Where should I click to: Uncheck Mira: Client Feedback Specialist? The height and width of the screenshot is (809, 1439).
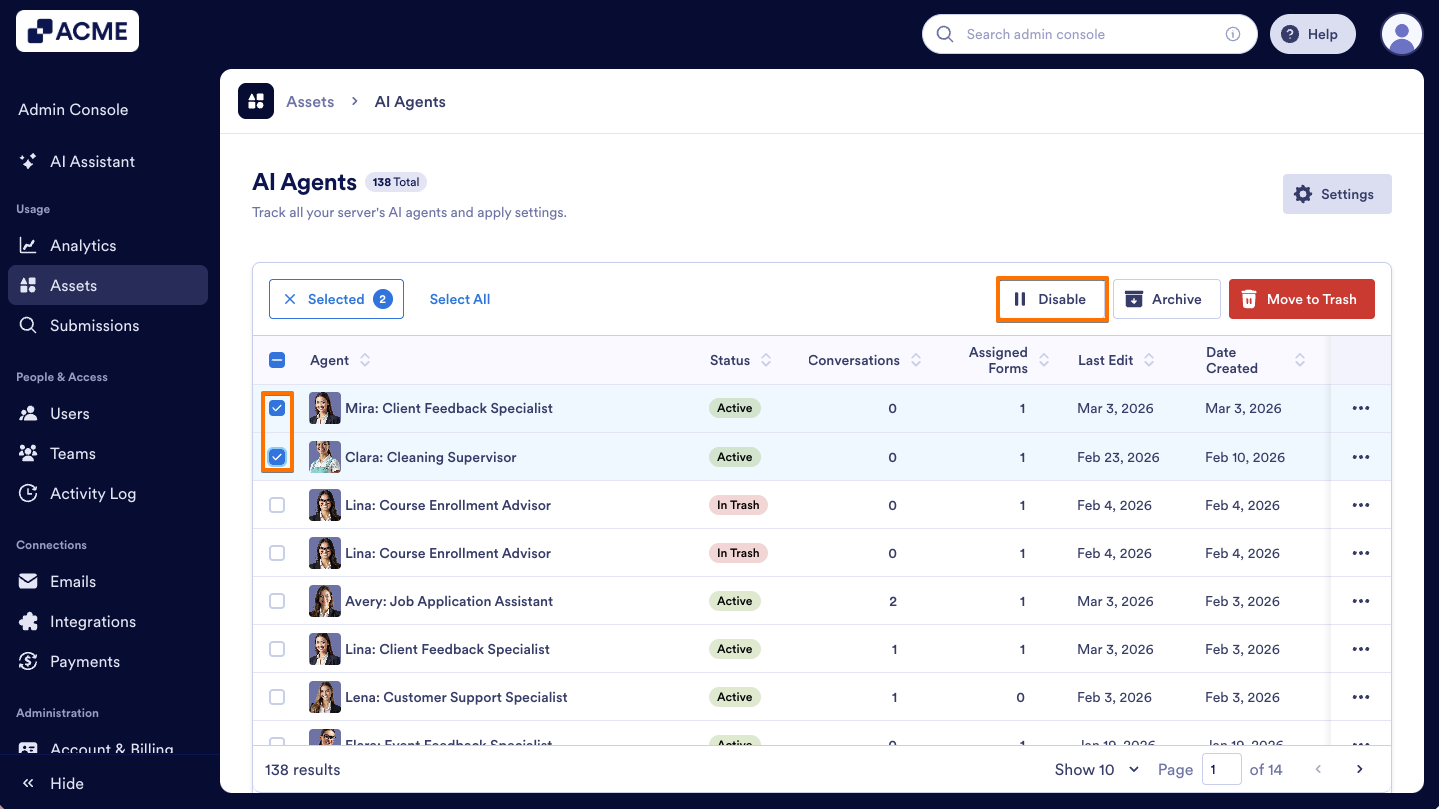277,408
